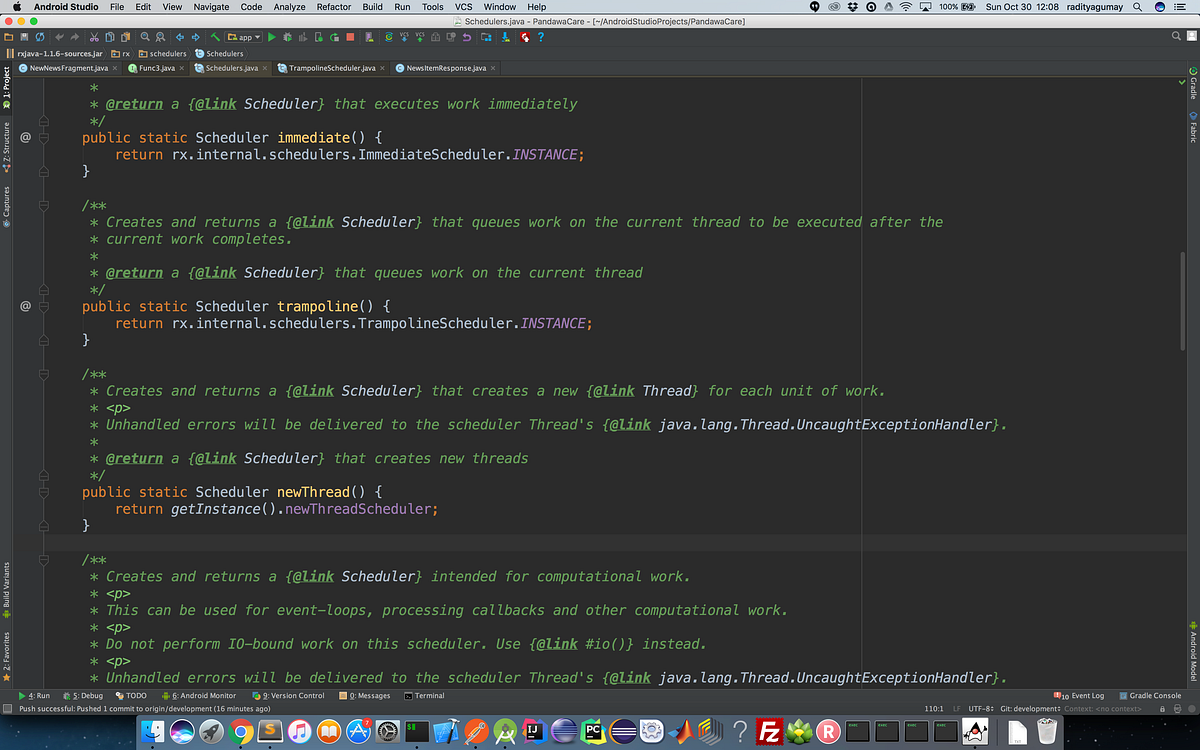Image resolution: width=1200 pixels, height=750 pixels.
Task: Open Google Chrome from the Dock
Action: click(x=240, y=732)
